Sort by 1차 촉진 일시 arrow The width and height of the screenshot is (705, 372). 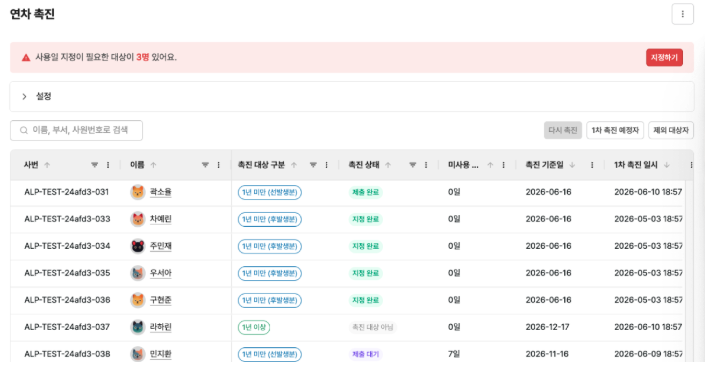click(x=667, y=165)
